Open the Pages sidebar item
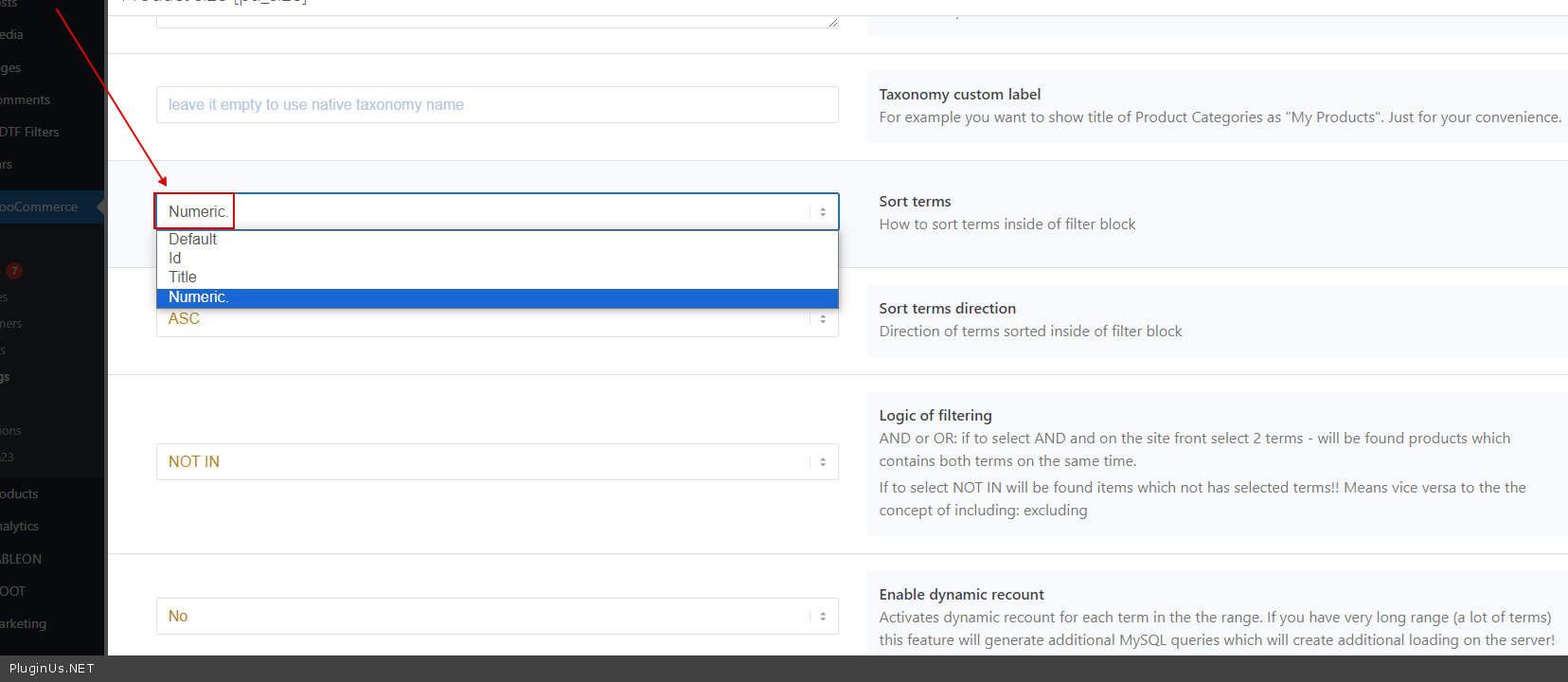The width and height of the screenshot is (1568, 682). (x=11, y=67)
